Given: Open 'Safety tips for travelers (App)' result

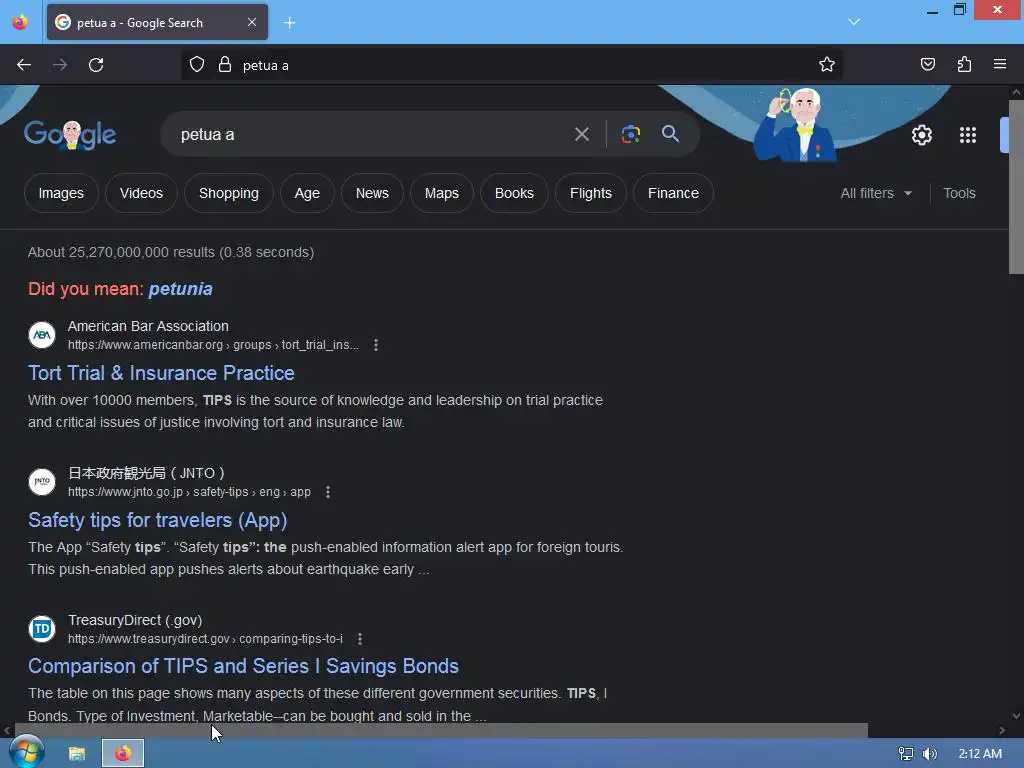Looking at the screenshot, I should [x=157, y=520].
